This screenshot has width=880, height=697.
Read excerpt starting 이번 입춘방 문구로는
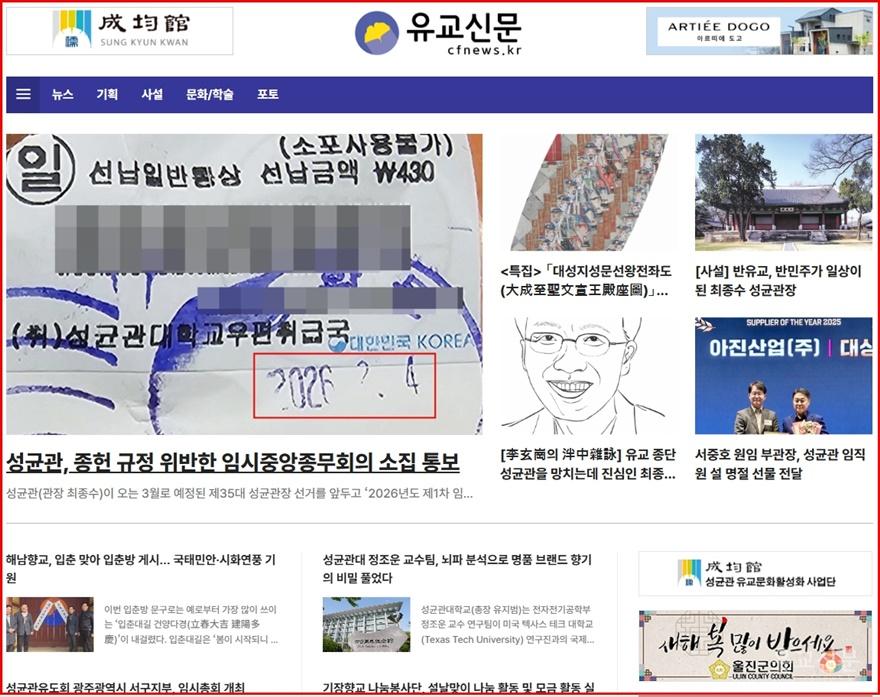[x=191, y=624]
